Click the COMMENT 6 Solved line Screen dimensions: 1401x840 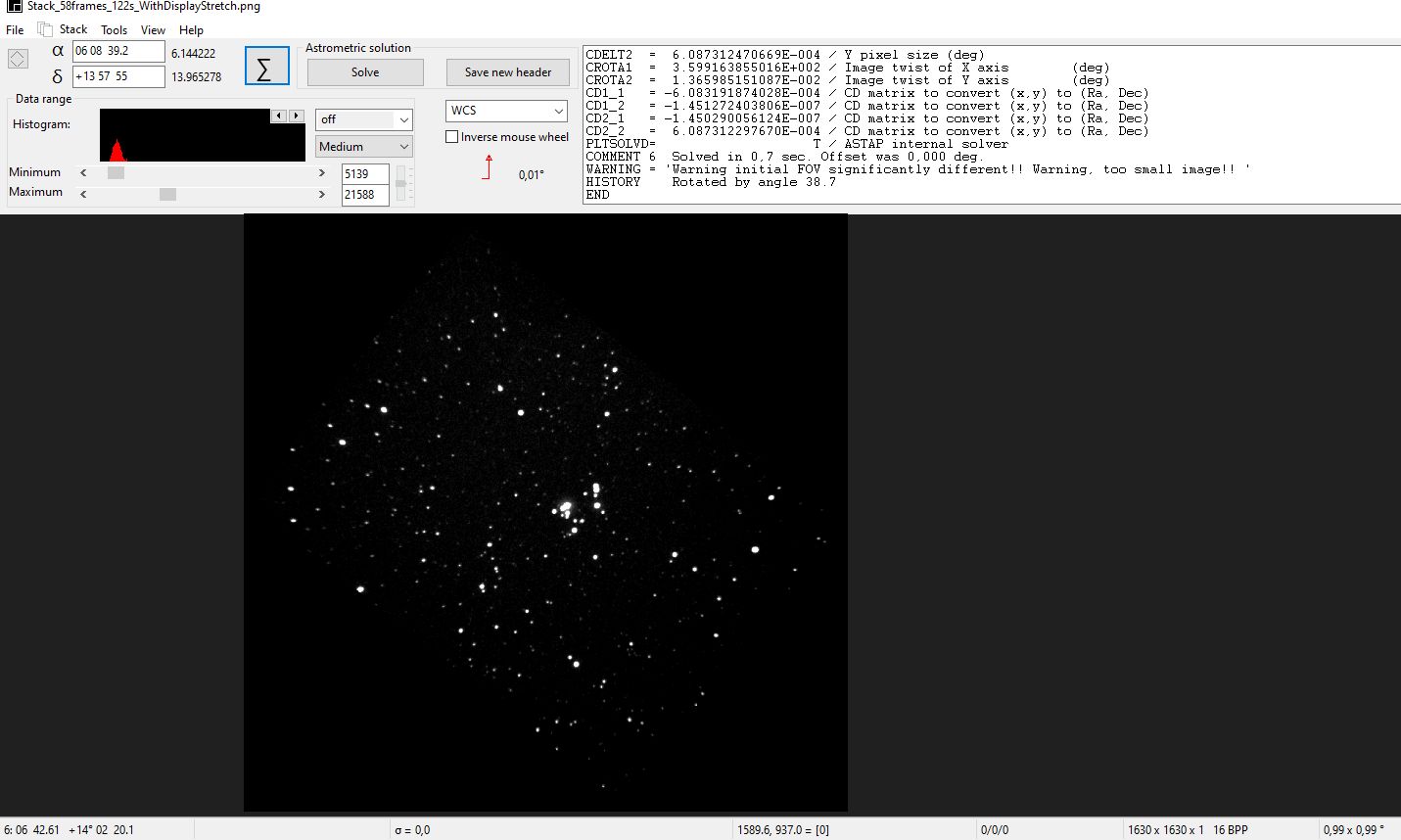click(x=784, y=157)
